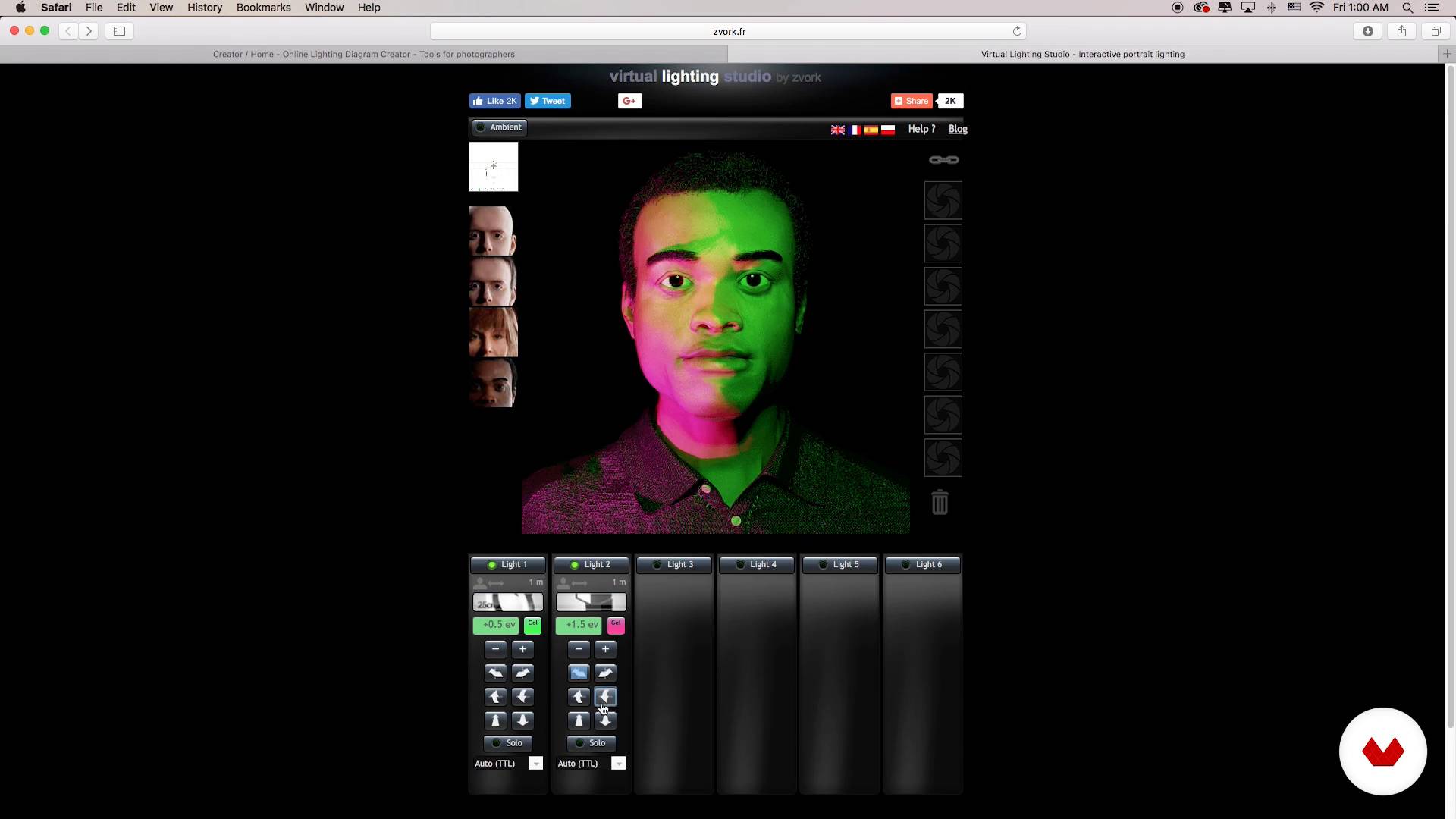The height and width of the screenshot is (819, 1456).
Task: Open Light 2 modifier selector image
Action: tap(591, 603)
